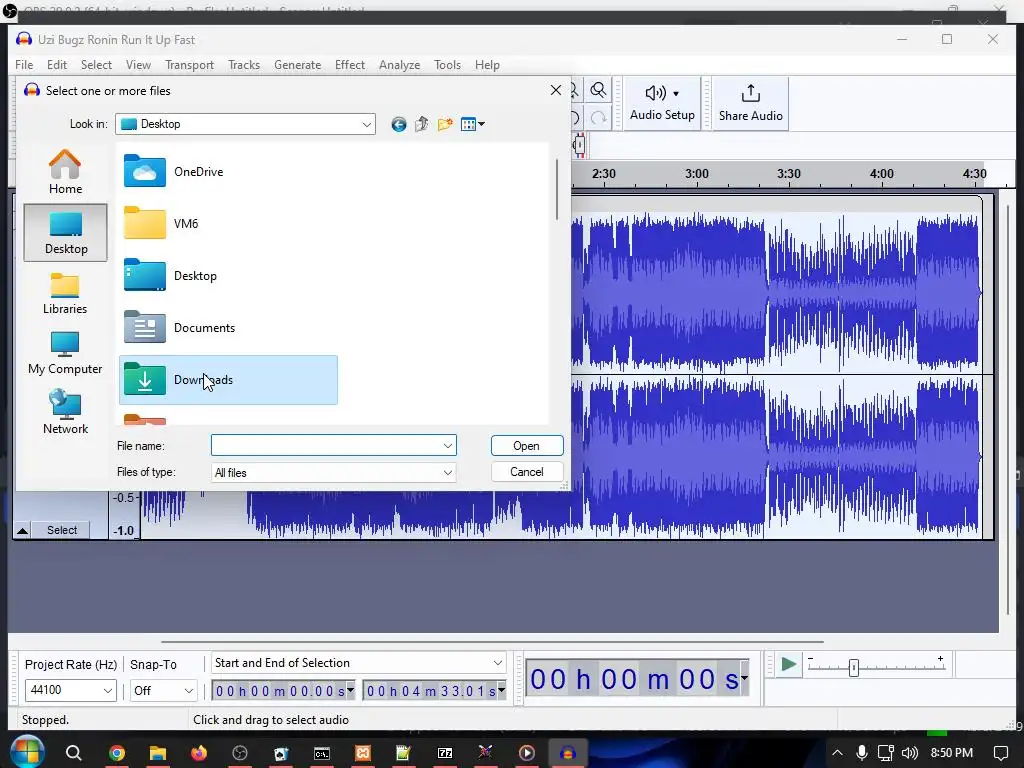Open the Transport menu
The width and height of the screenshot is (1024, 768).
click(x=189, y=65)
